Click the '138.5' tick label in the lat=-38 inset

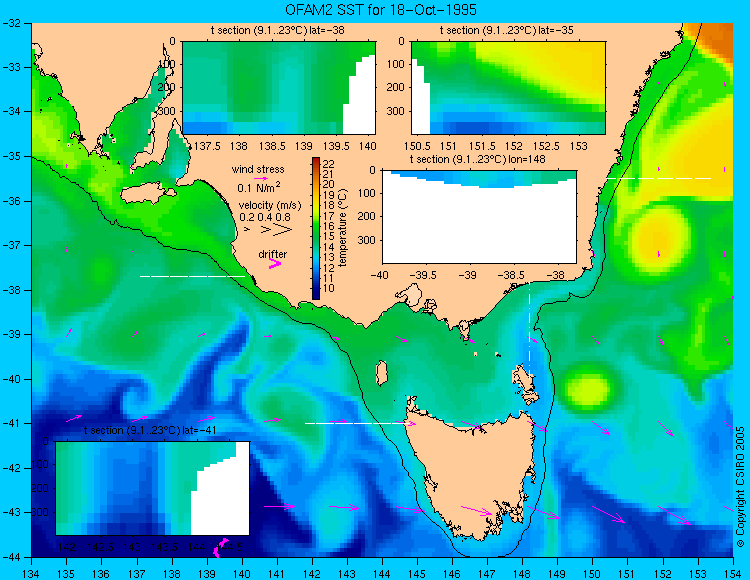coord(272,146)
